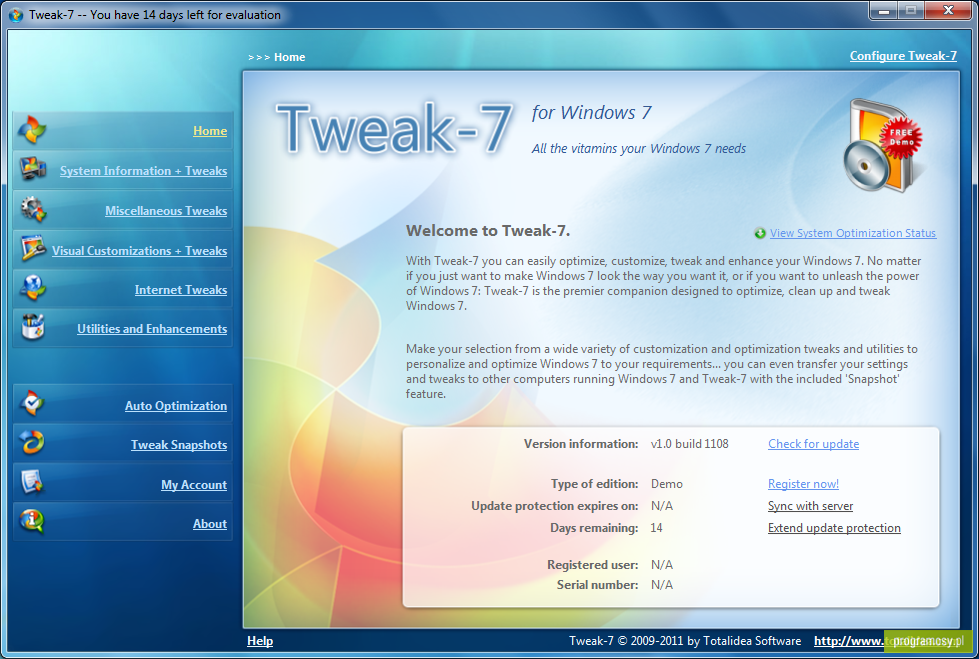Open the Help link at the bottom

pyautogui.click(x=260, y=641)
